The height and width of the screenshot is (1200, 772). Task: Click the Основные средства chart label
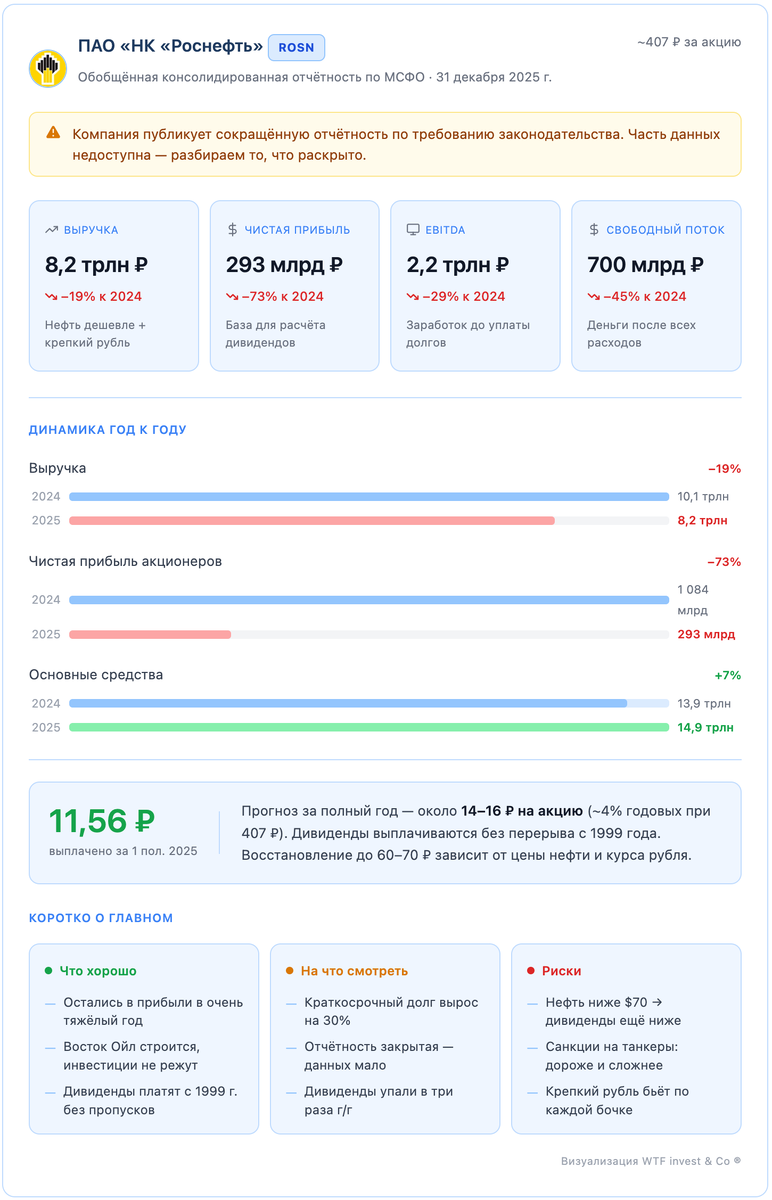(96, 676)
